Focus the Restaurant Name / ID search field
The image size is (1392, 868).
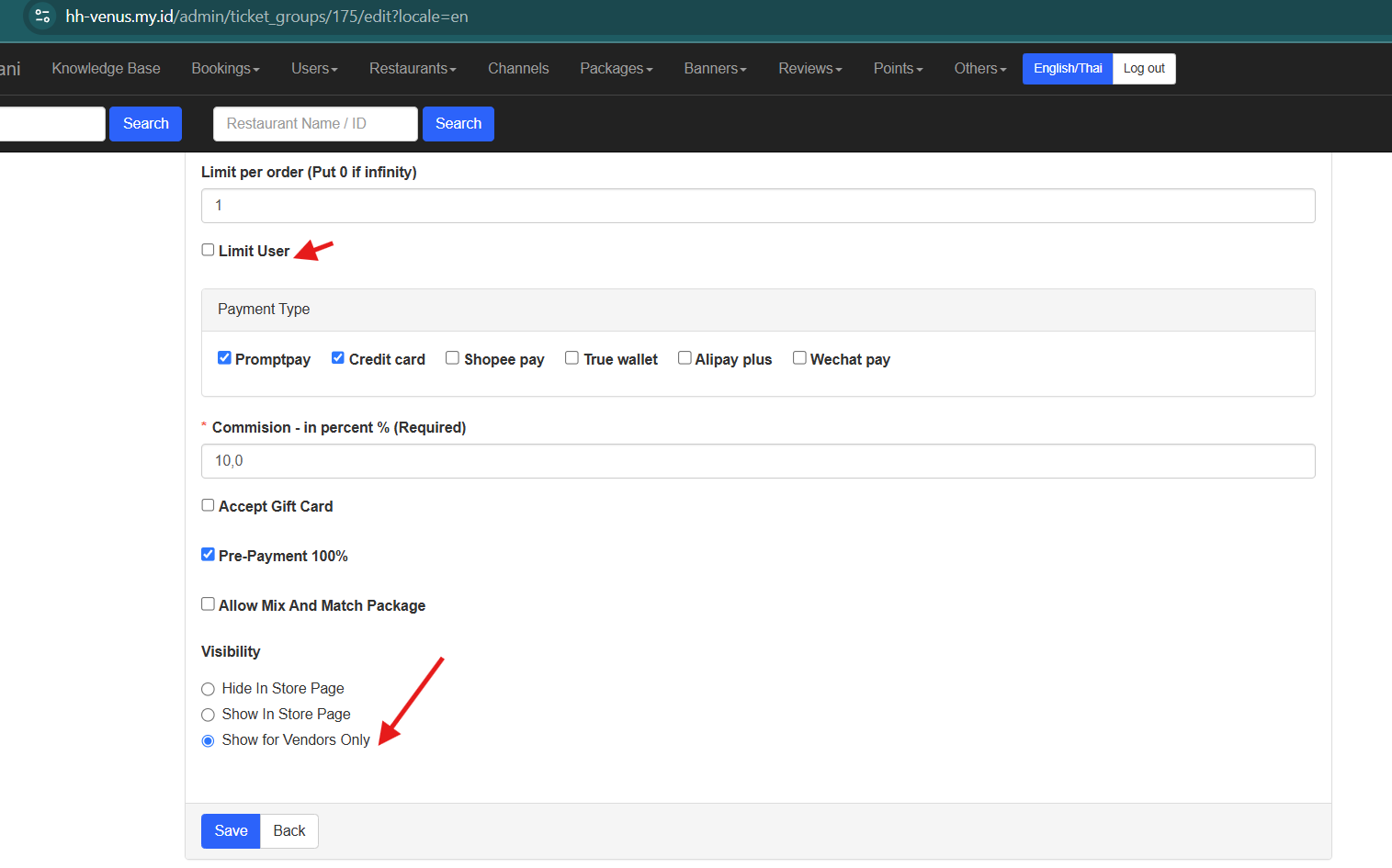[x=315, y=124]
